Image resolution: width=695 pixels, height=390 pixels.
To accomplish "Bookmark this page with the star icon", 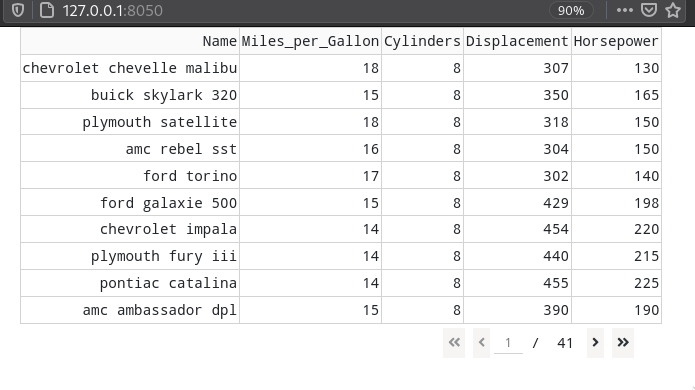I will pyautogui.click(x=673, y=10).
